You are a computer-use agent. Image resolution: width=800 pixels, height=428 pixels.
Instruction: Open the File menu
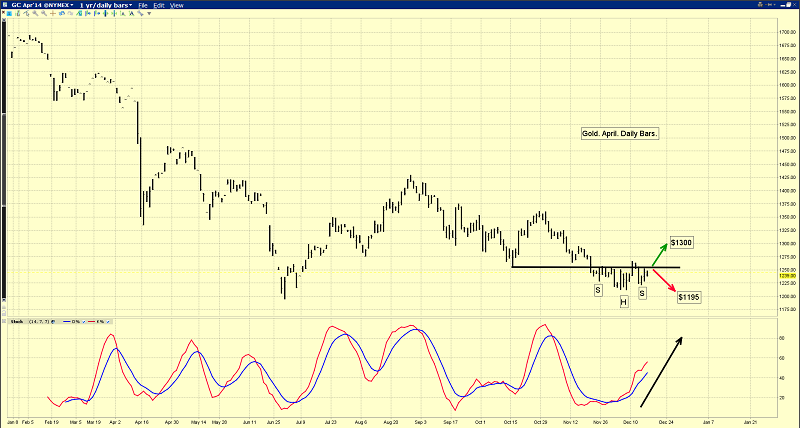click(x=143, y=5)
